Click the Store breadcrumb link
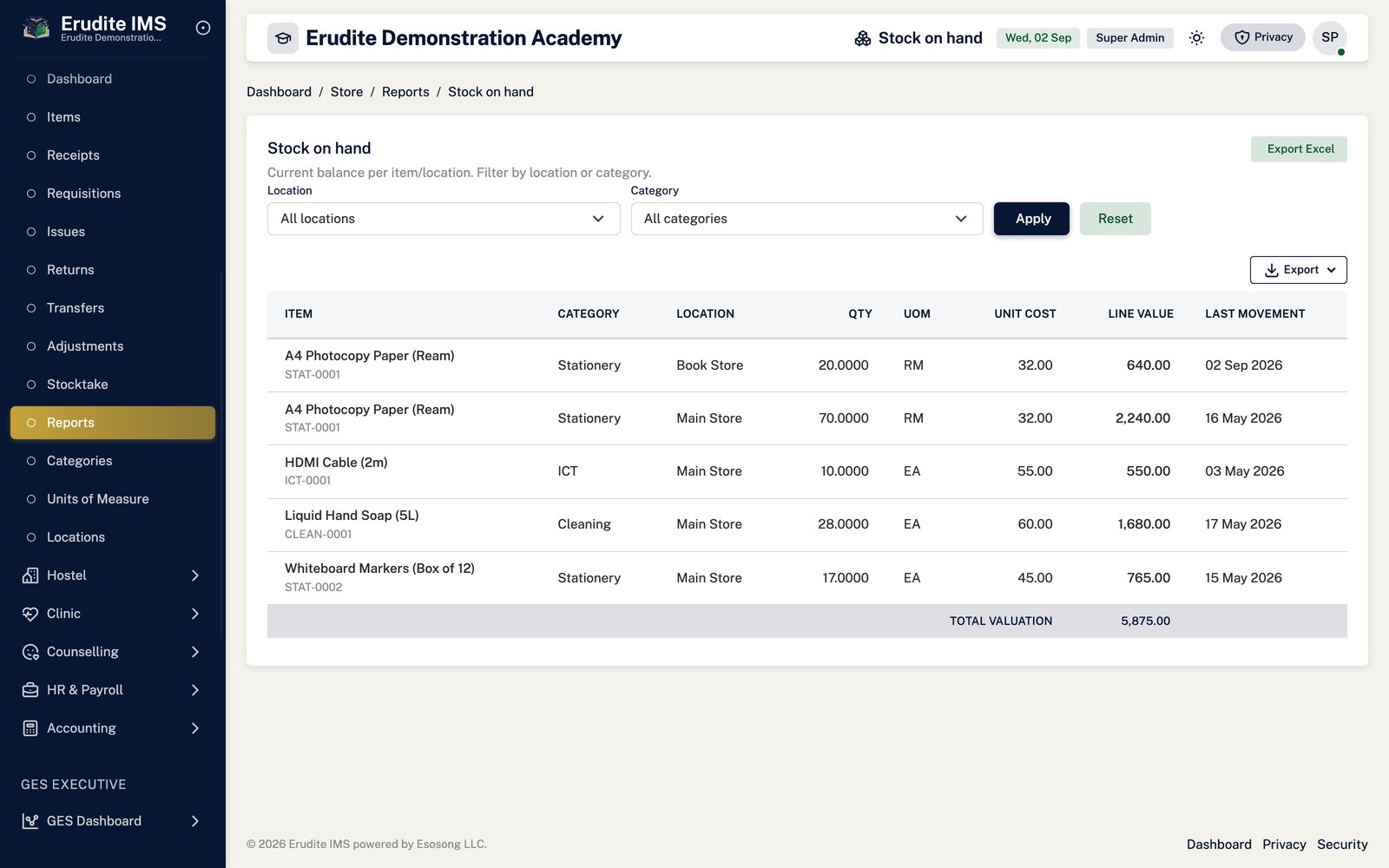The image size is (1389, 868). (x=346, y=92)
